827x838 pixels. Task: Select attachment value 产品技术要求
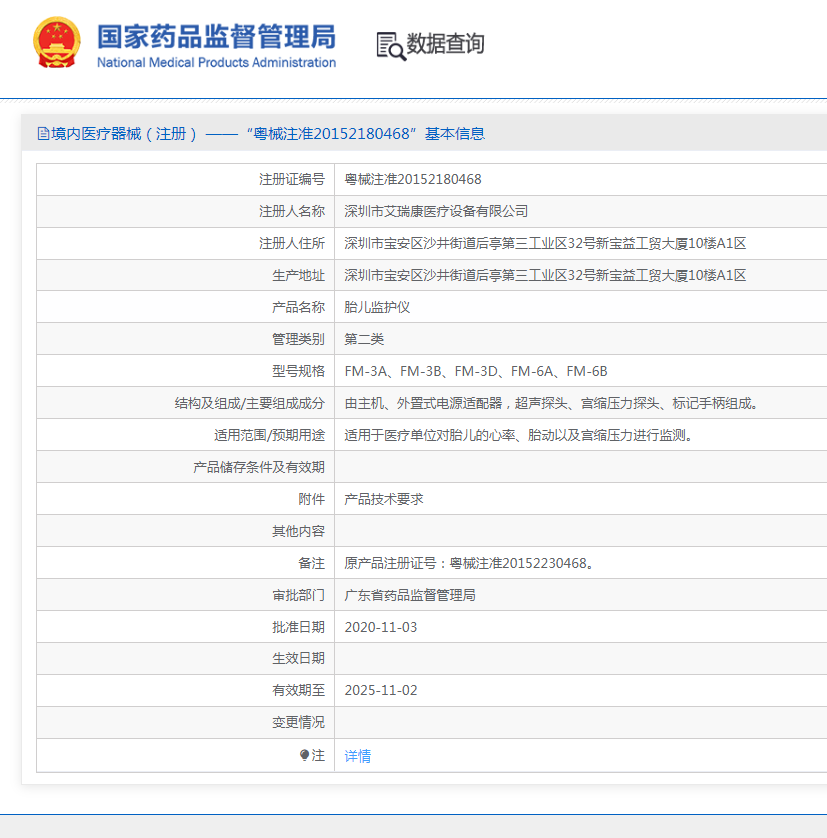tap(384, 499)
